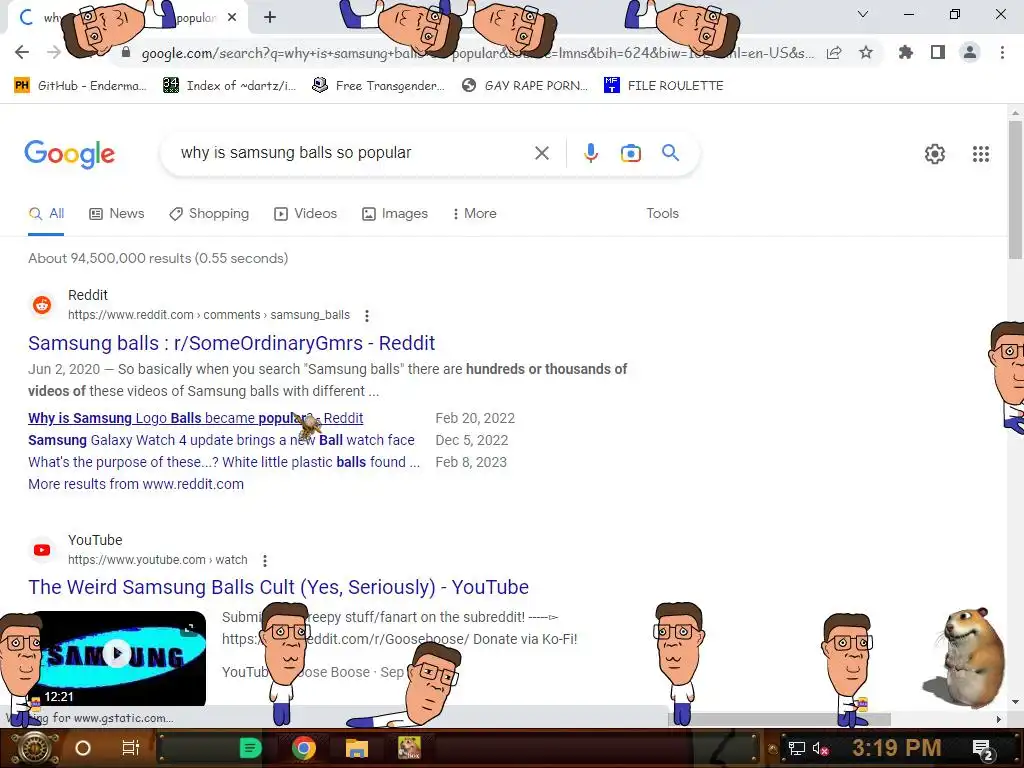
Task: Open the Chrome three-dot menu
Action: click(1002, 52)
